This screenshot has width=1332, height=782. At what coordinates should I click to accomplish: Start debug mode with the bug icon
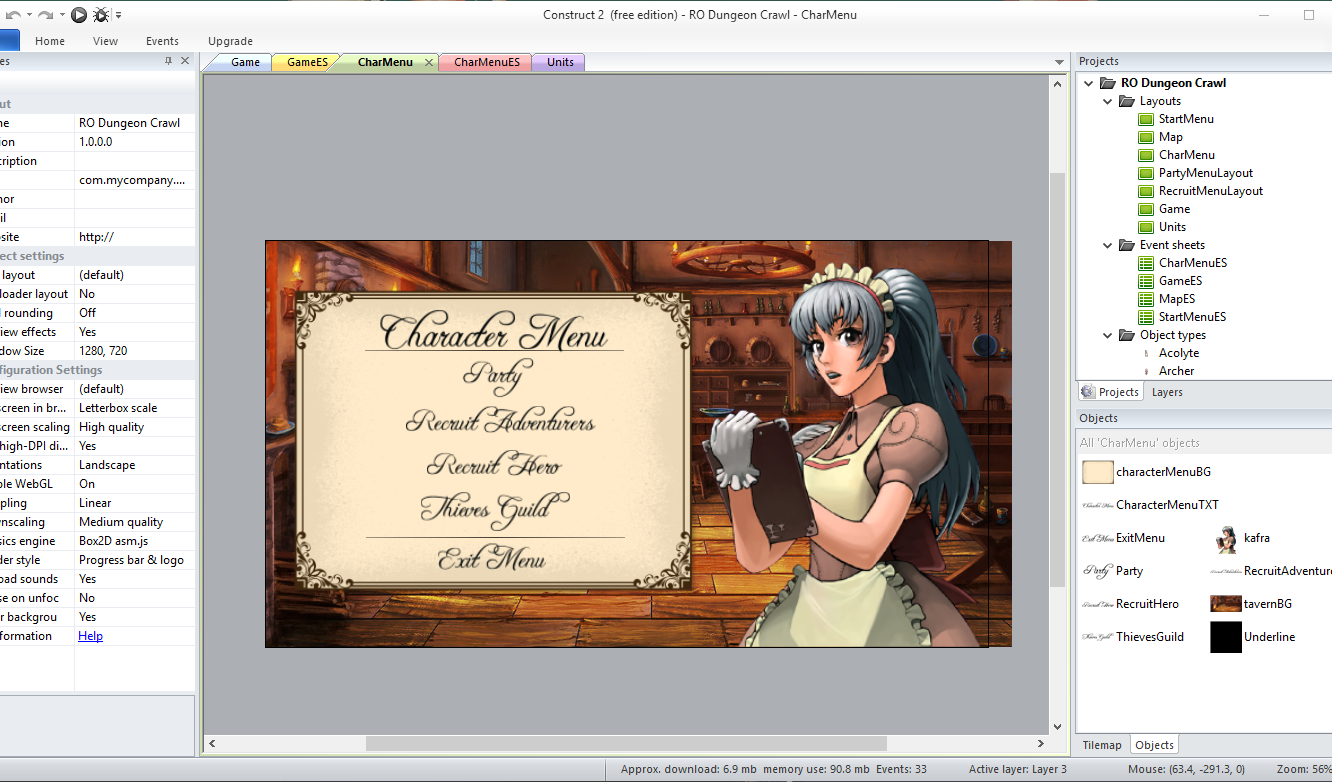coord(101,15)
